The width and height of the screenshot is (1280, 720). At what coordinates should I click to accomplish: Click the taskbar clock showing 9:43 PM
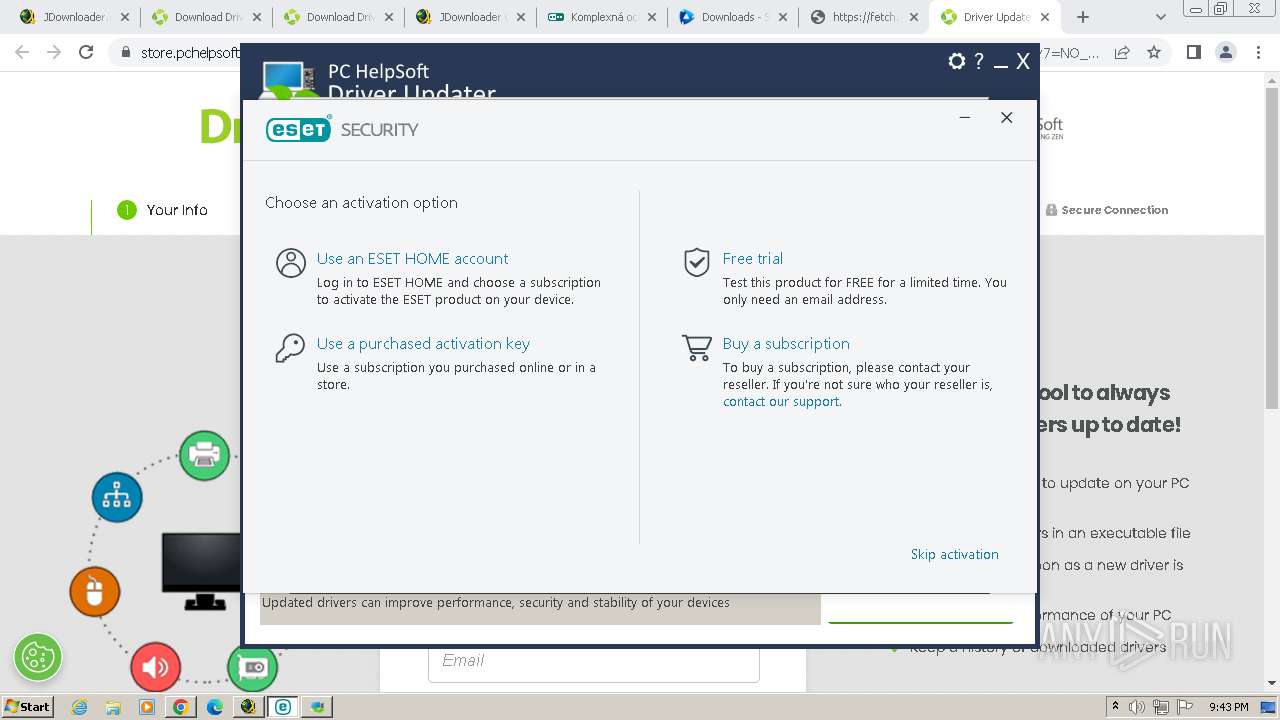(1228, 707)
